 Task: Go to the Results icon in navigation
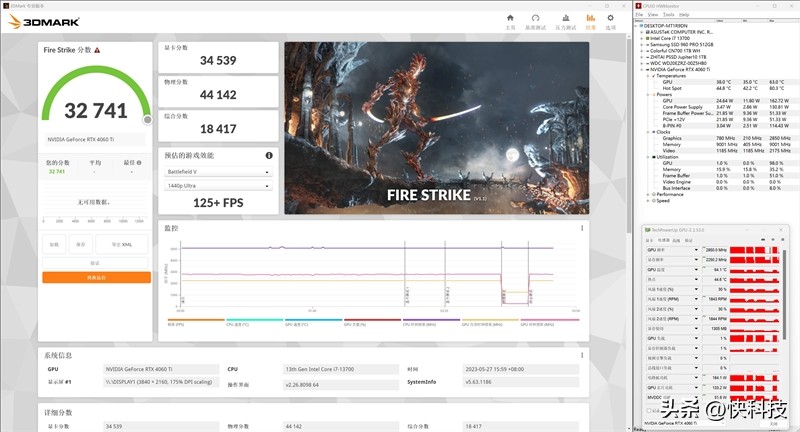[591, 19]
